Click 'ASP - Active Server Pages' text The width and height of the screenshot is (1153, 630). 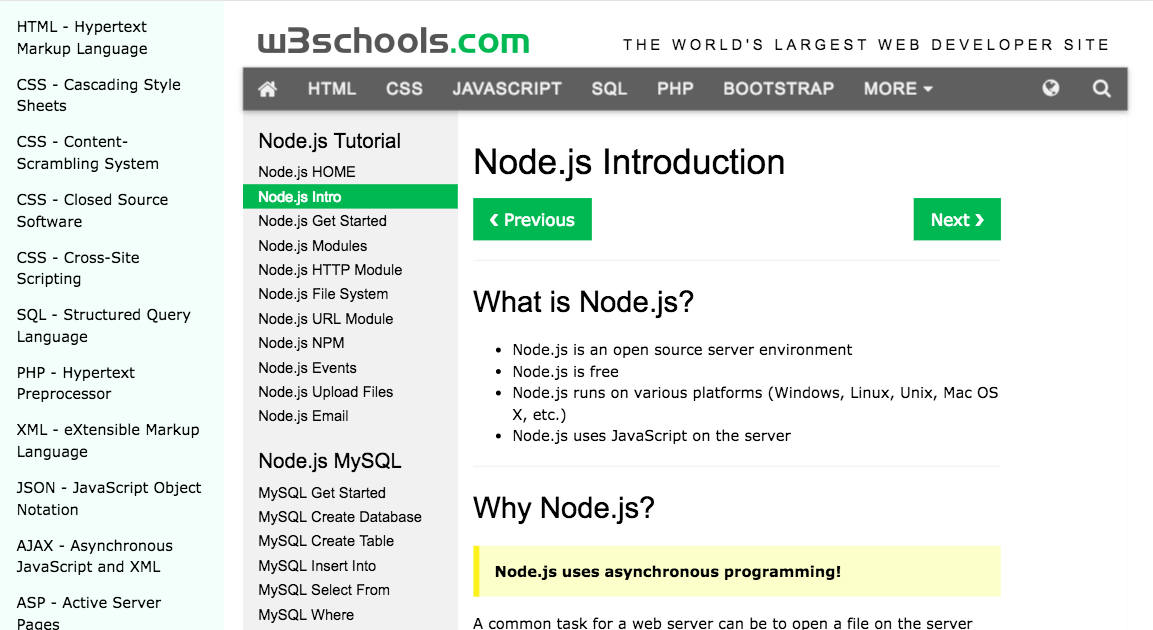(88, 613)
